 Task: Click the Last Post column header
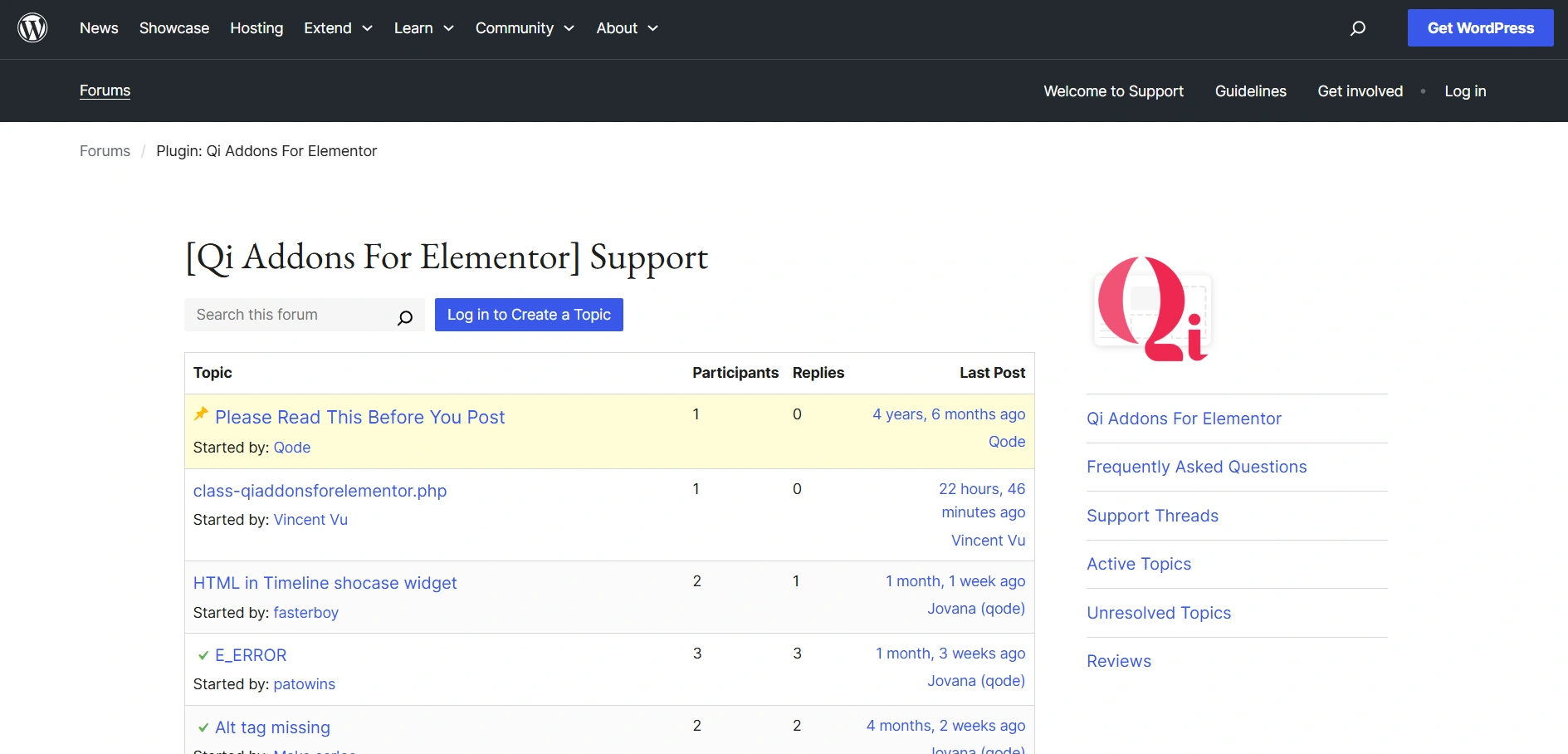coord(992,373)
